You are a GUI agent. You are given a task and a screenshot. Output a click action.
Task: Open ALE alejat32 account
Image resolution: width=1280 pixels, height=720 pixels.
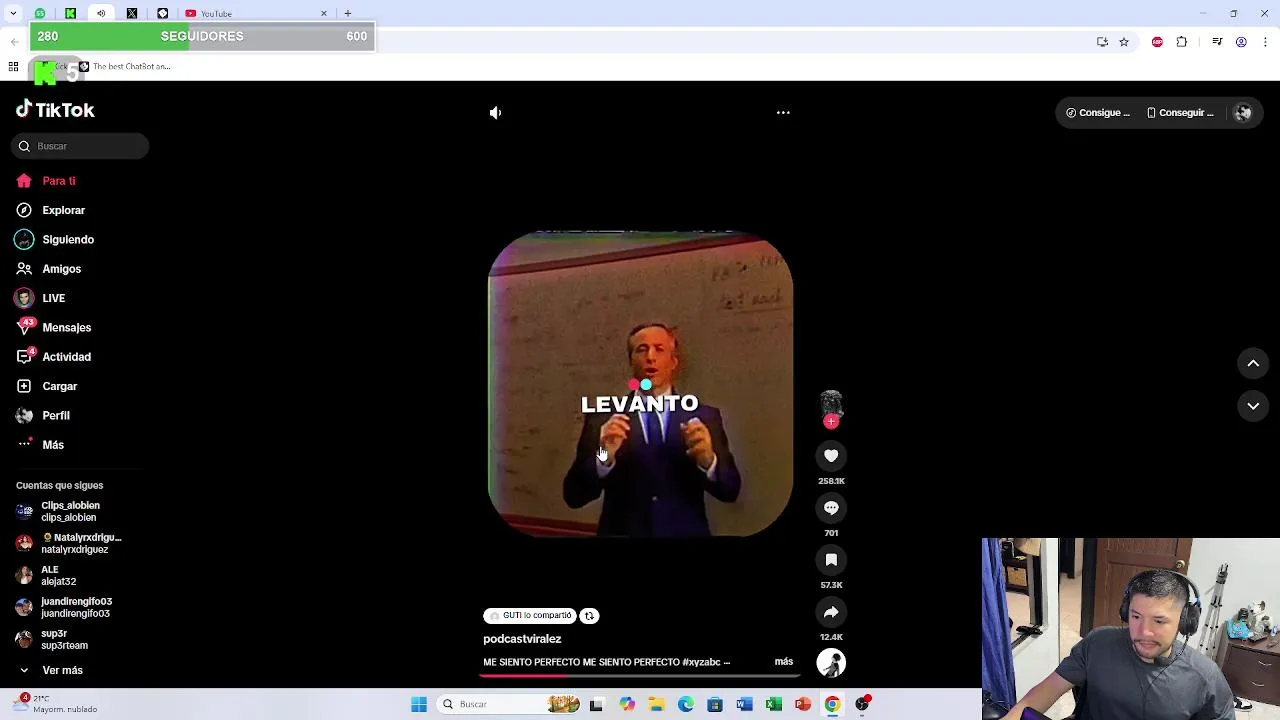[46, 575]
